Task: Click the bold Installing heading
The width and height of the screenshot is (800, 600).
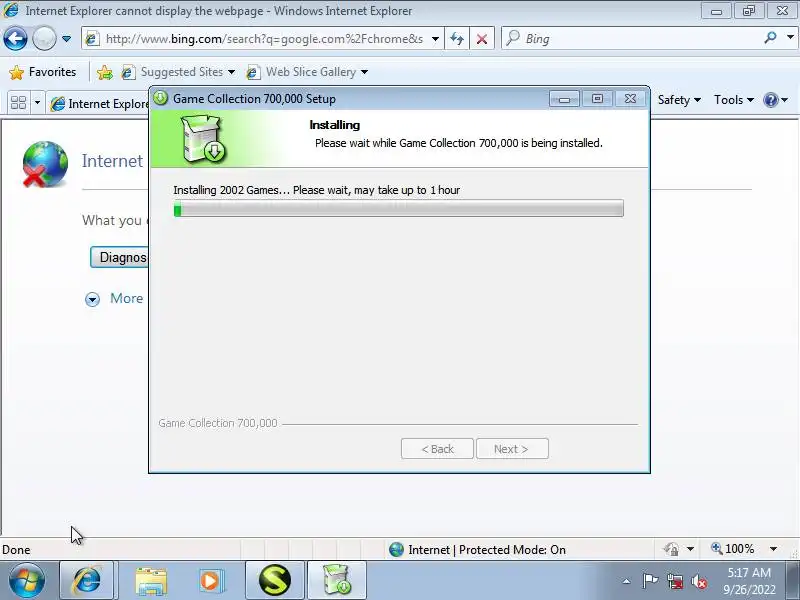Action: pos(335,125)
